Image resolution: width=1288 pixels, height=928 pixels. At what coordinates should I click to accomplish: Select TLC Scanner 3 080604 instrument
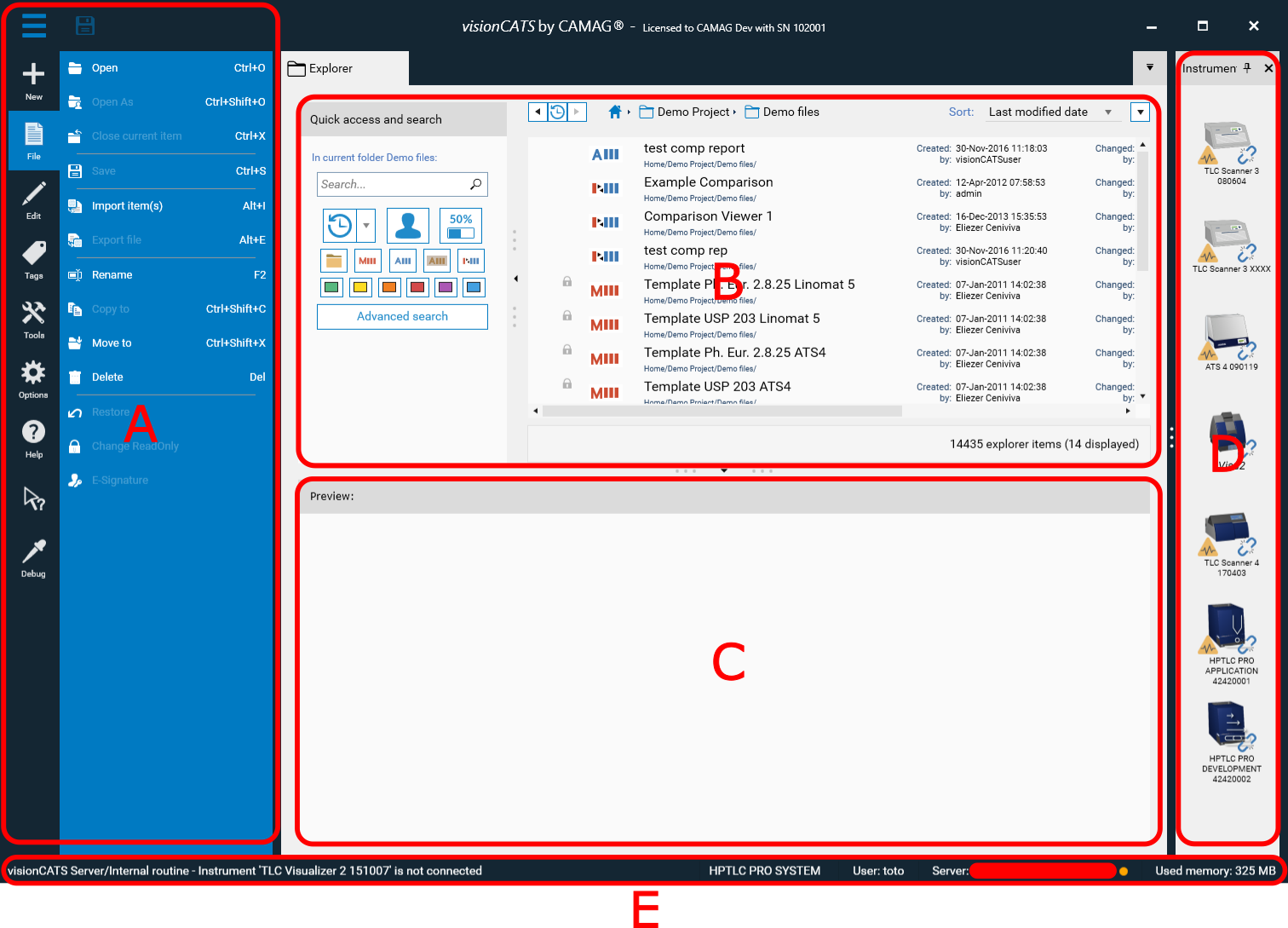point(1231,153)
